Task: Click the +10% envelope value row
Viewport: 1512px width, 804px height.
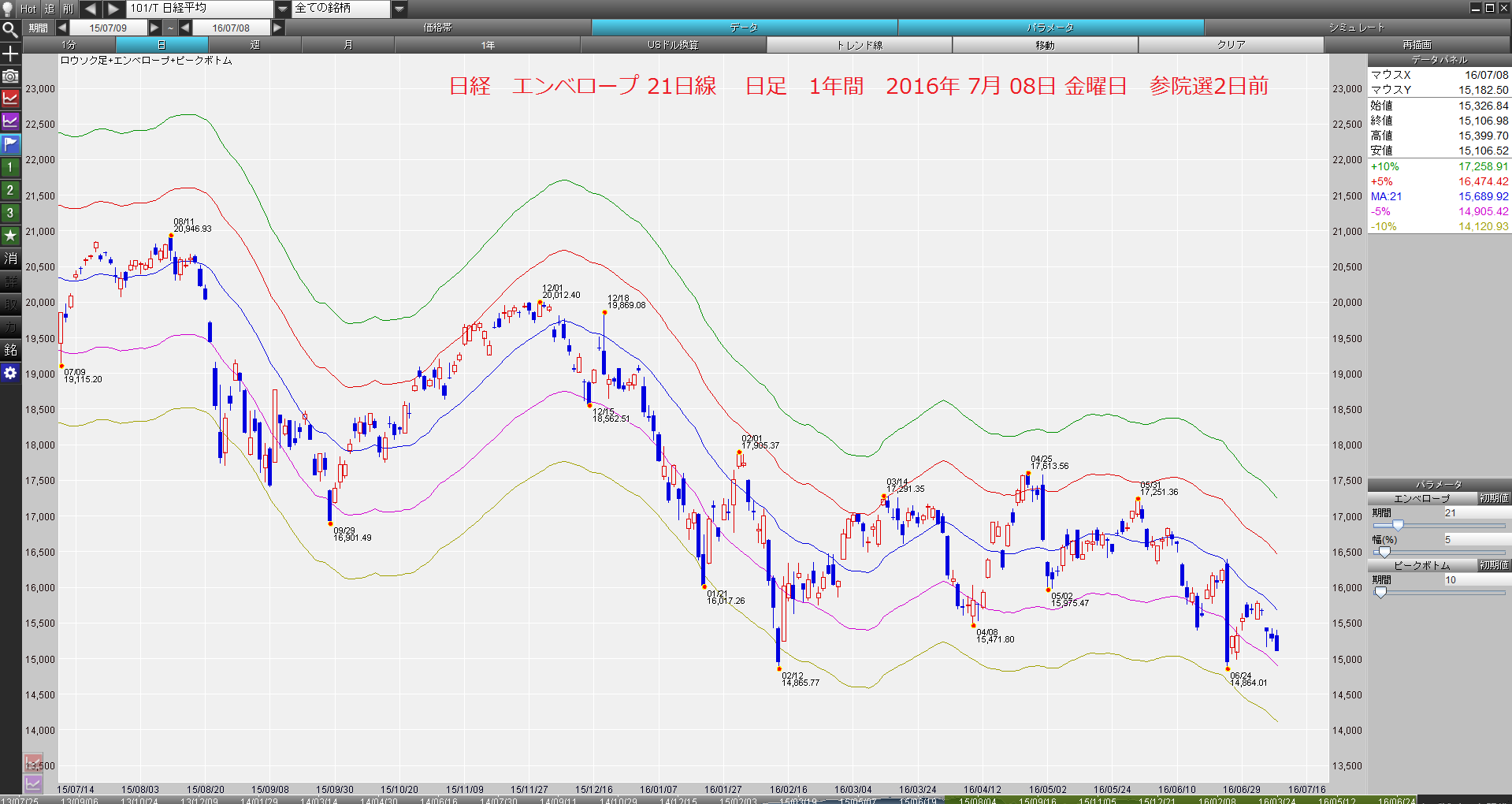Action: [x=1439, y=166]
